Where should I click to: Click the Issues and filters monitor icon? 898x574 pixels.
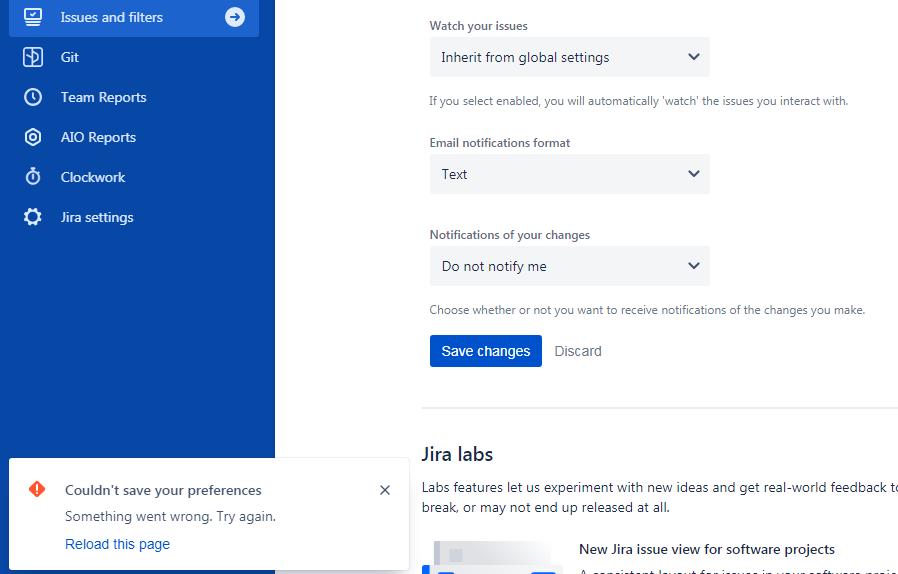tap(33, 17)
